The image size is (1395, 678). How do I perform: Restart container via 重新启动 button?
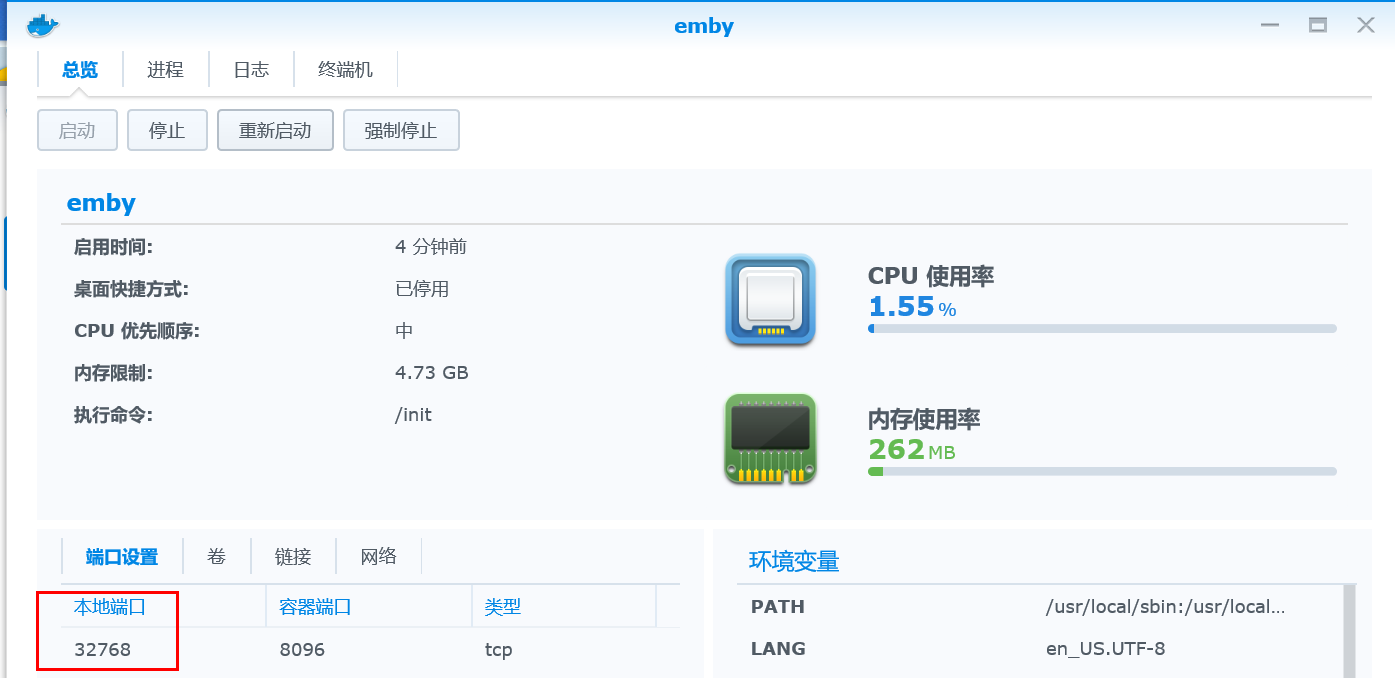[x=275, y=130]
